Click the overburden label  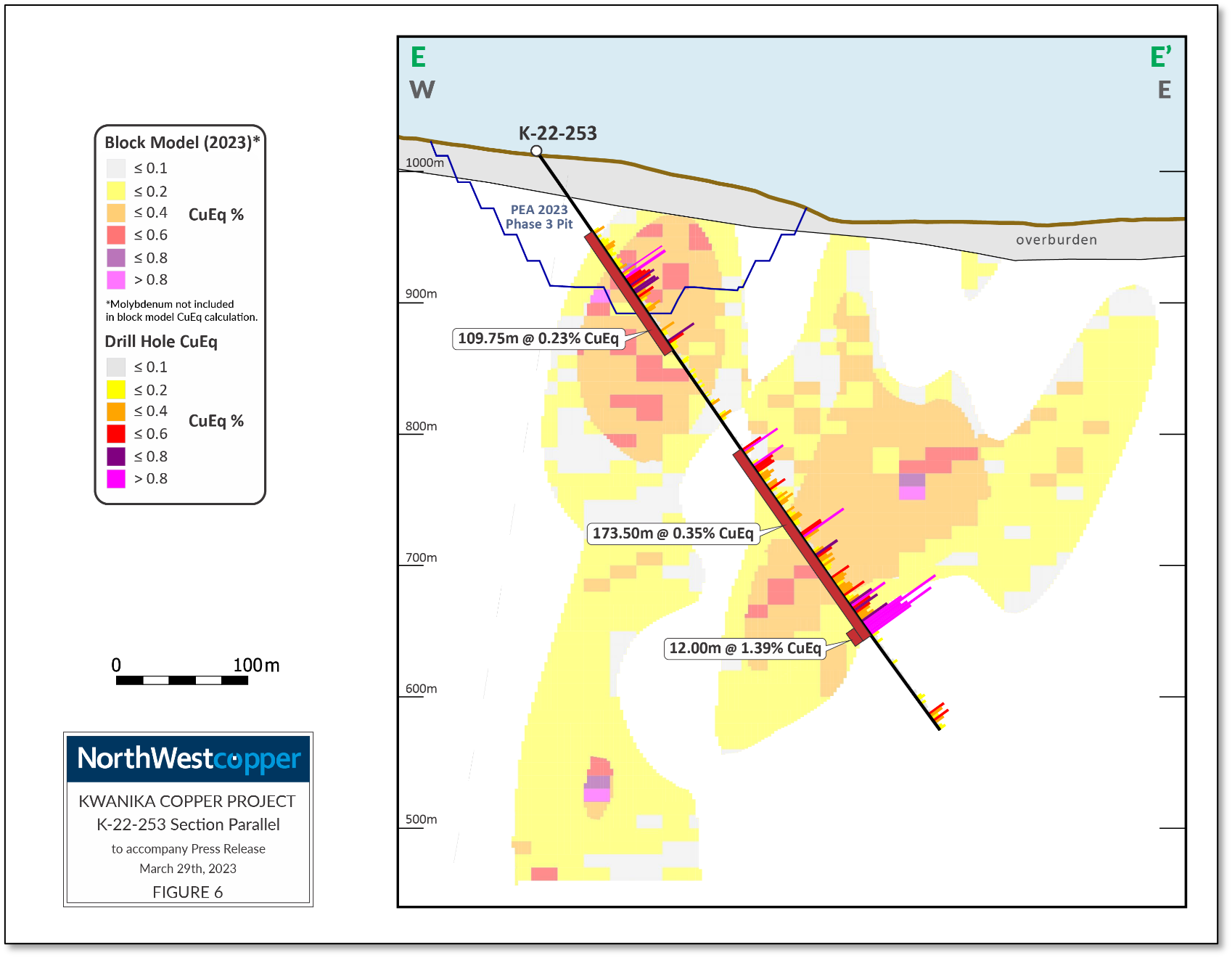pyautogui.click(x=1056, y=240)
